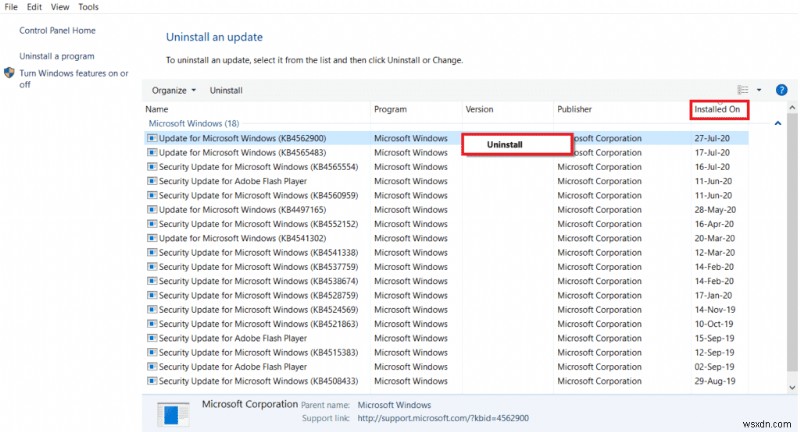This screenshot has height=432, width=800.
Task: Click the Uninstall toolbar button
Action: 226,90
